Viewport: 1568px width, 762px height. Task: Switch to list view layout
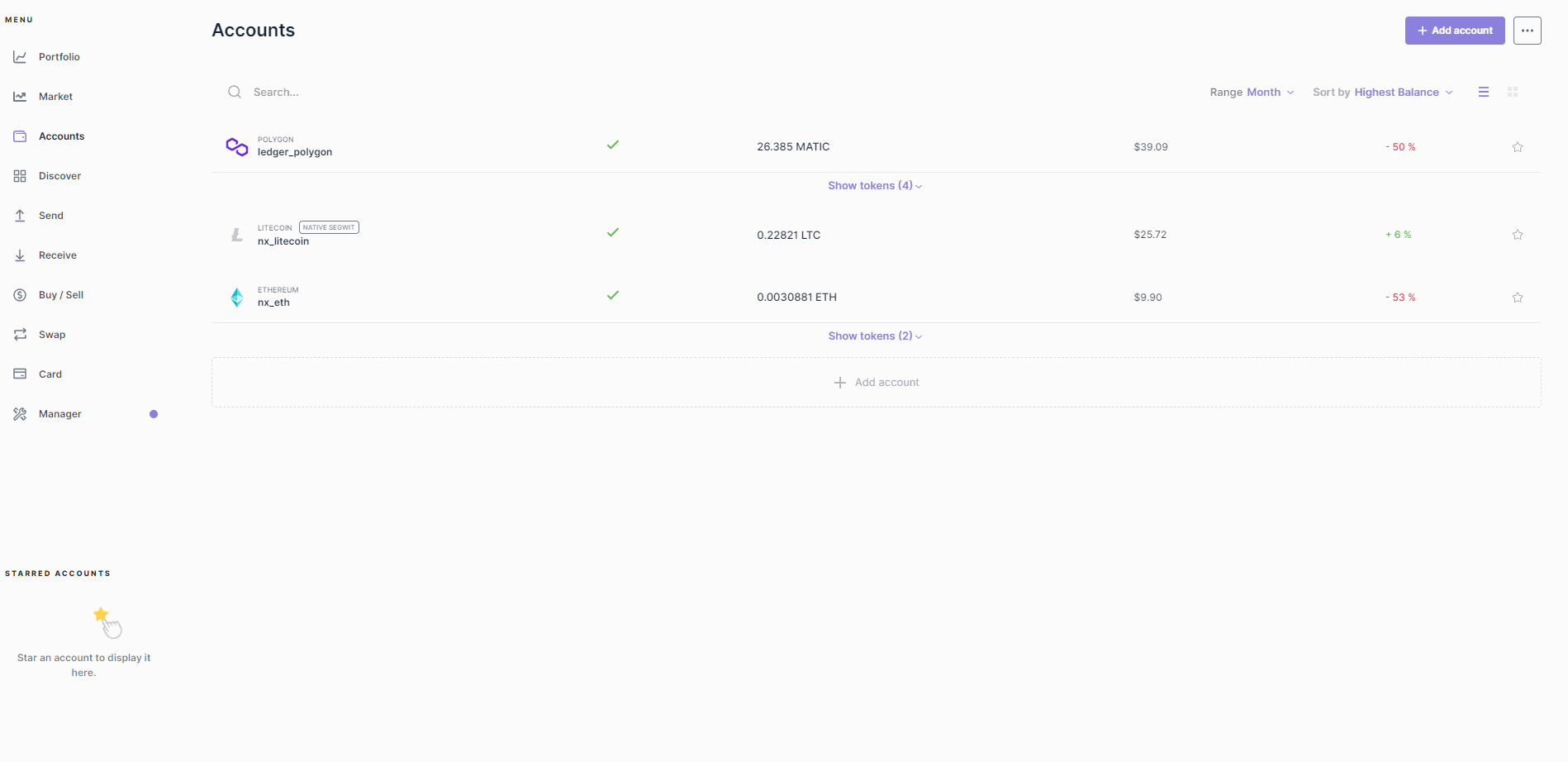(x=1484, y=92)
